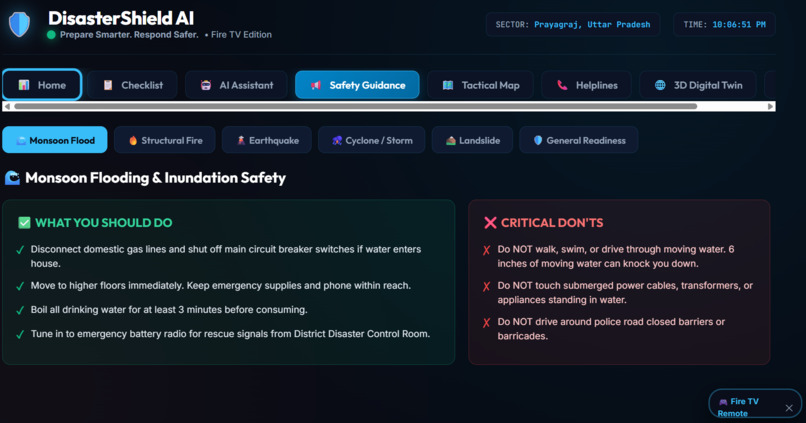Click the 'Do NOT walk, swim, or drive' warning
This screenshot has height=423, width=806.
(x=616, y=256)
